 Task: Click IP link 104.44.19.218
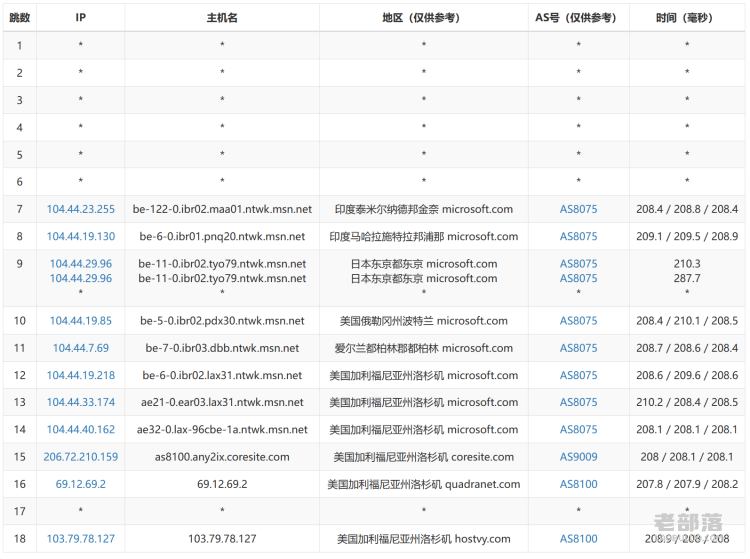pos(81,376)
